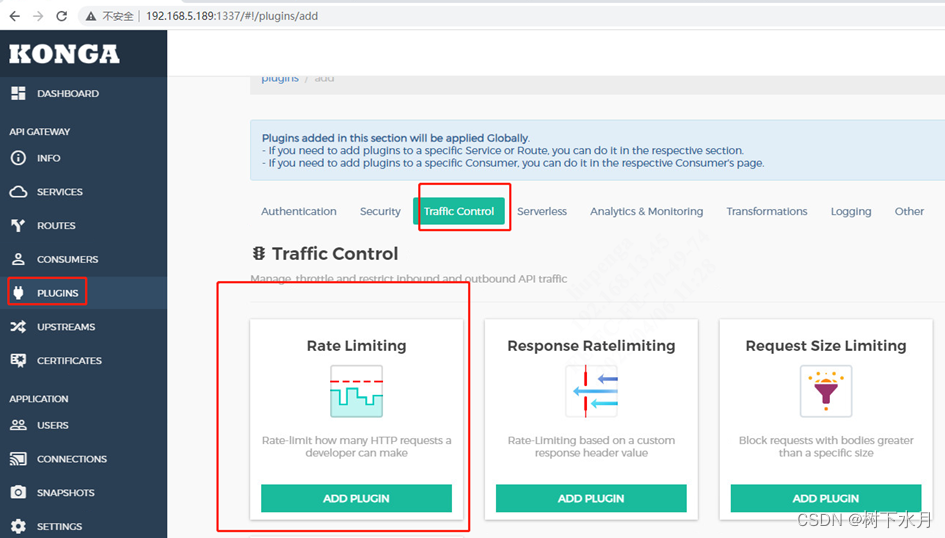
Task: Click the Rate Limiting card title
Action: point(356,346)
